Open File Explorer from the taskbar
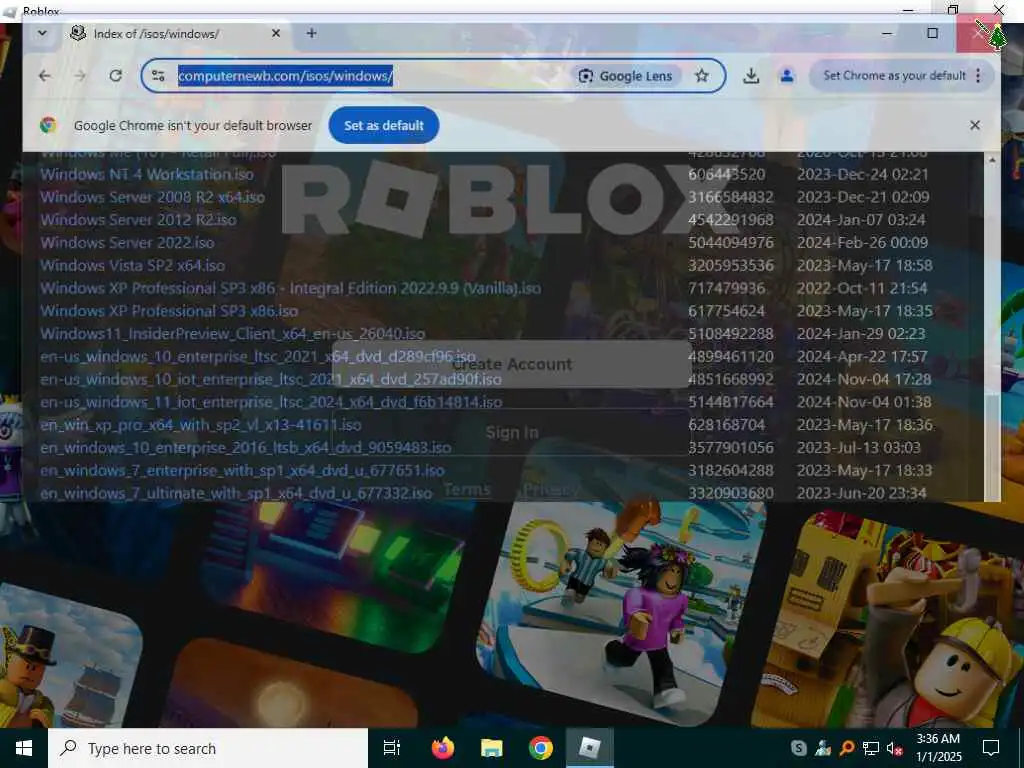1024x768 pixels. [x=492, y=748]
